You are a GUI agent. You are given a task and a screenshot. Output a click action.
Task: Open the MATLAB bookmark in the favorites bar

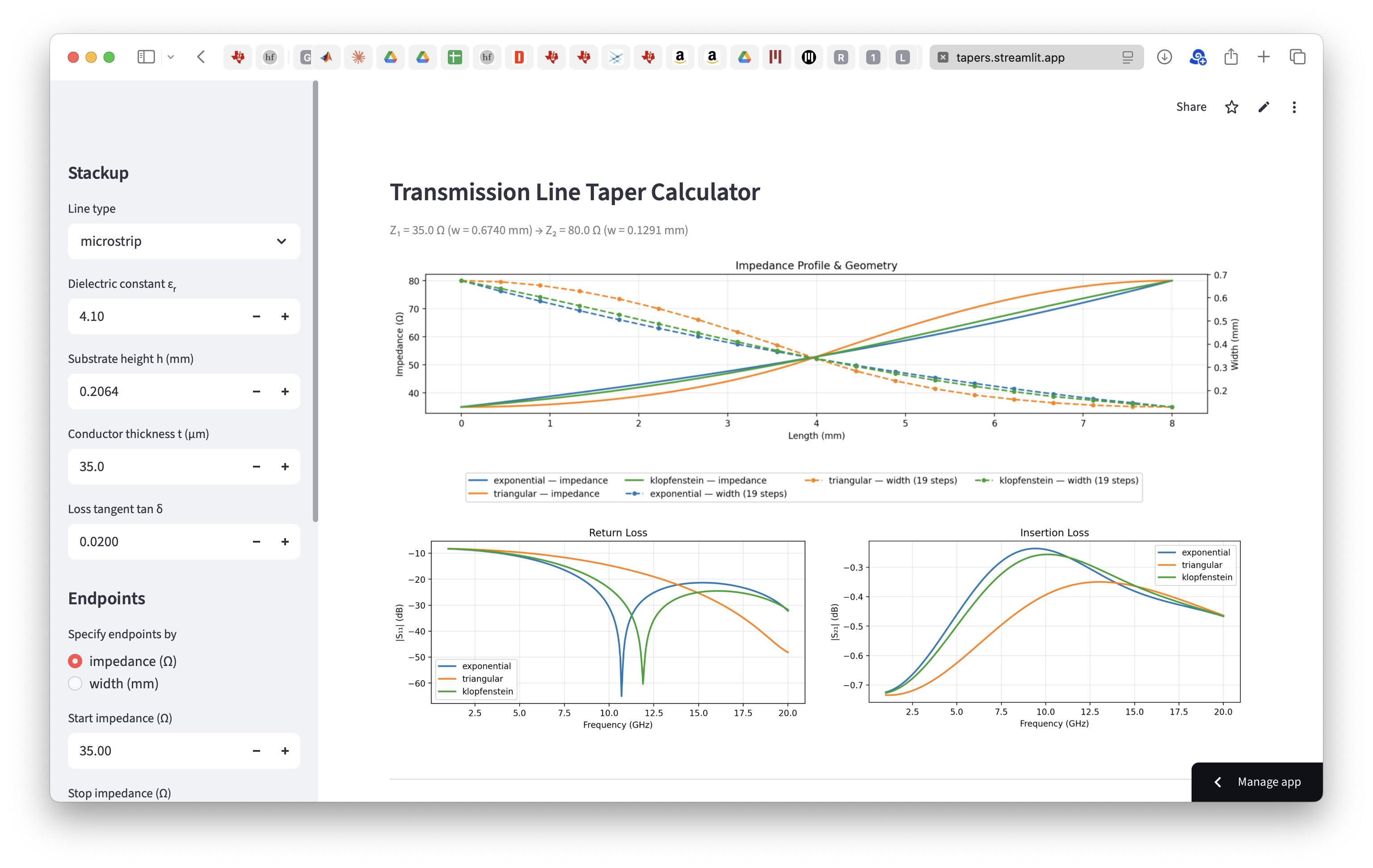[327, 57]
